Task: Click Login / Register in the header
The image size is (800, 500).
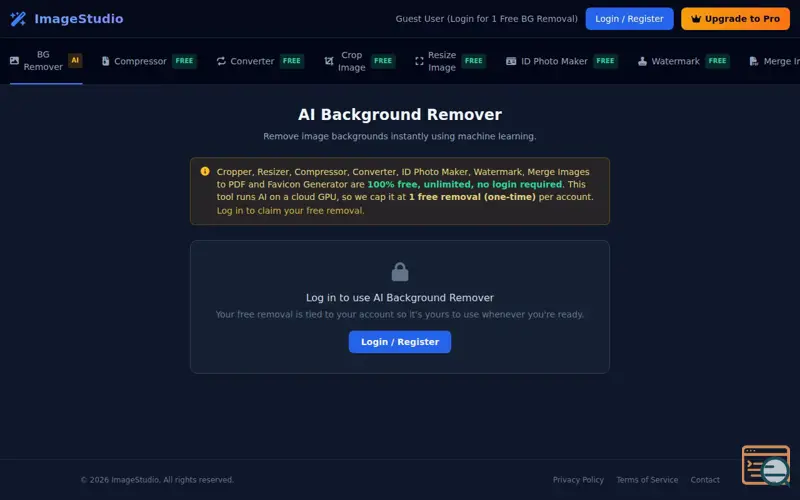Action: (x=629, y=19)
